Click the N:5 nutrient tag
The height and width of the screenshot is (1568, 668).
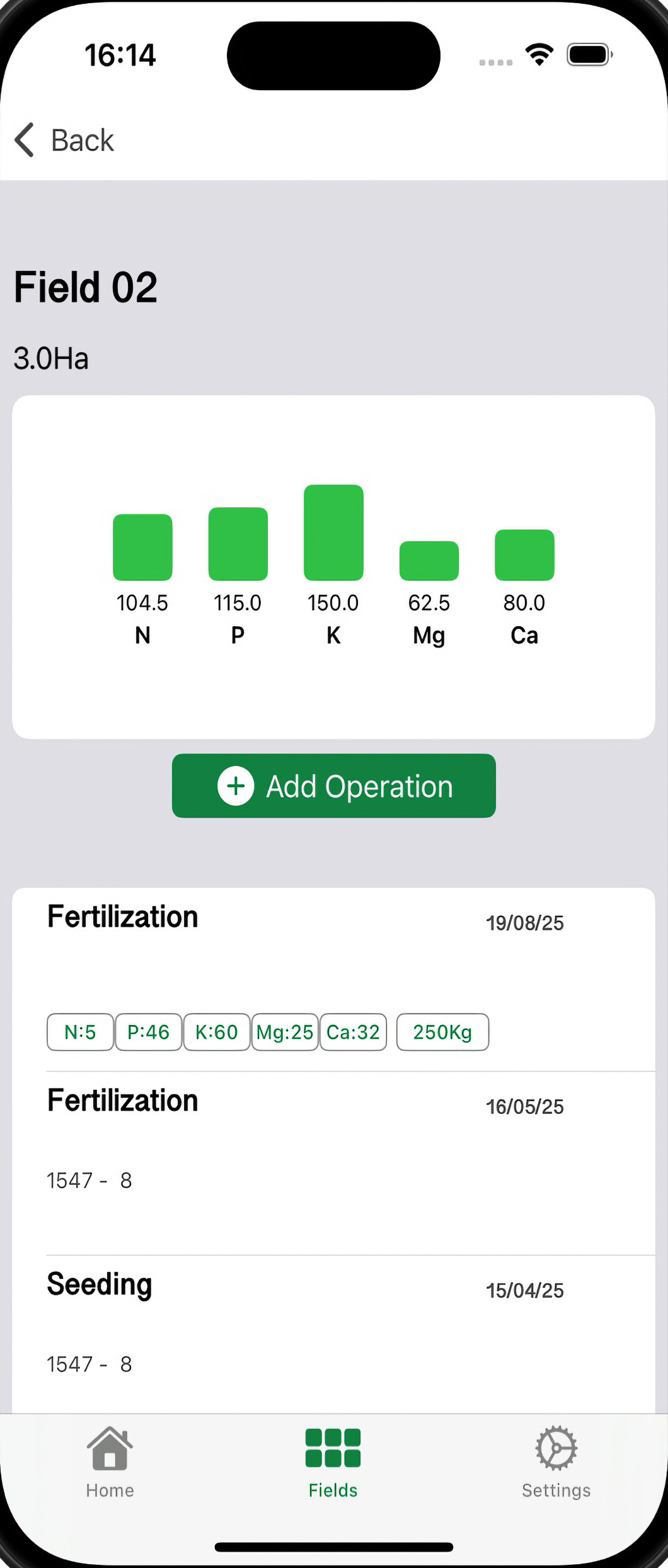click(80, 1032)
